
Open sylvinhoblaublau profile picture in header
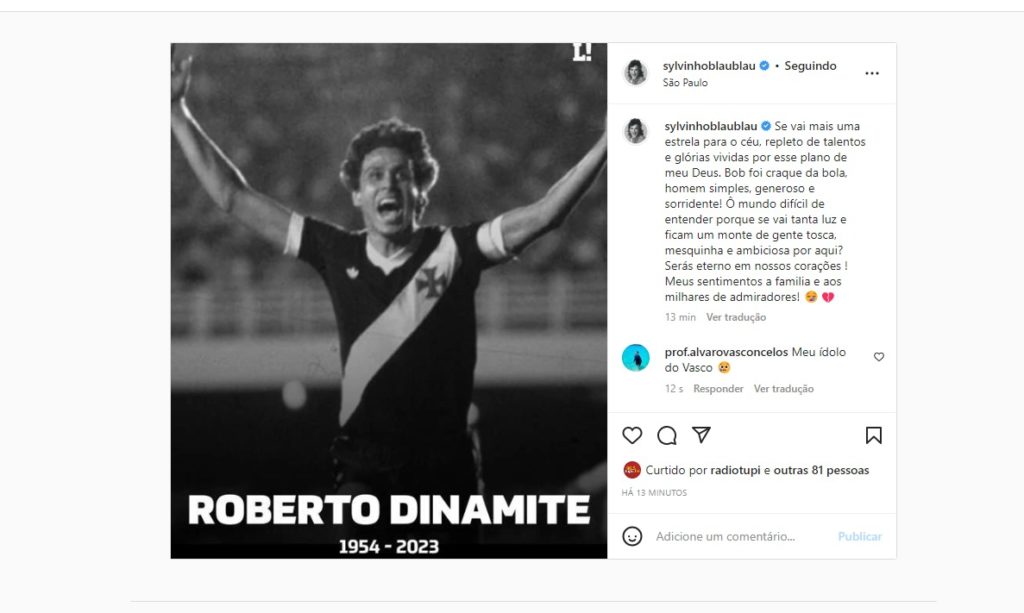pyautogui.click(x=636, y=73)
